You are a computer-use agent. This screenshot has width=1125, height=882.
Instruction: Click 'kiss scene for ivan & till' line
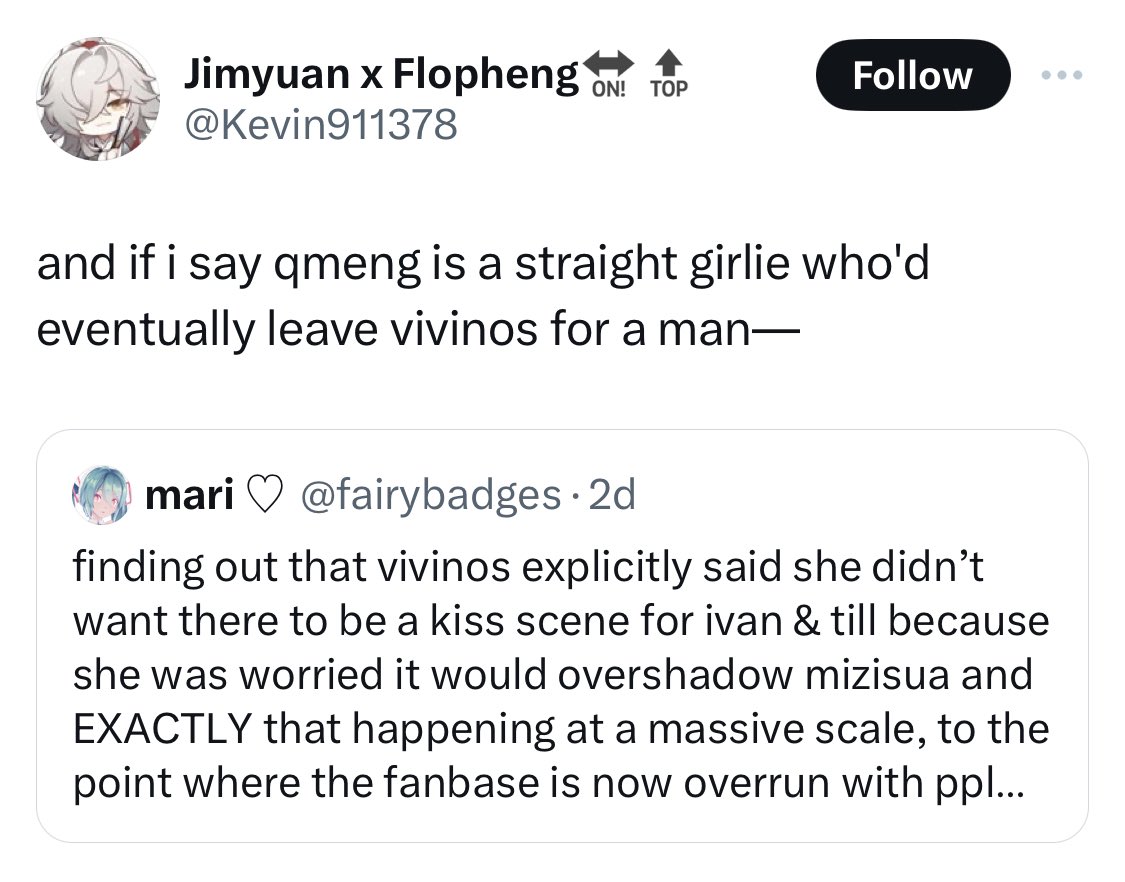tap(561, 621)
